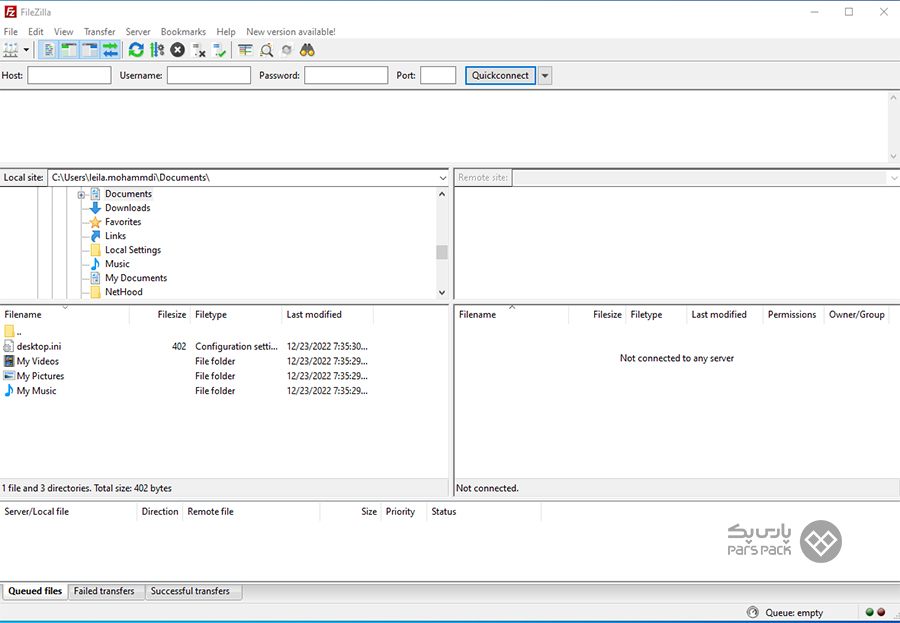900x623 pixels.
Task: Sort local files by Filename column
Action: (65, 315)
